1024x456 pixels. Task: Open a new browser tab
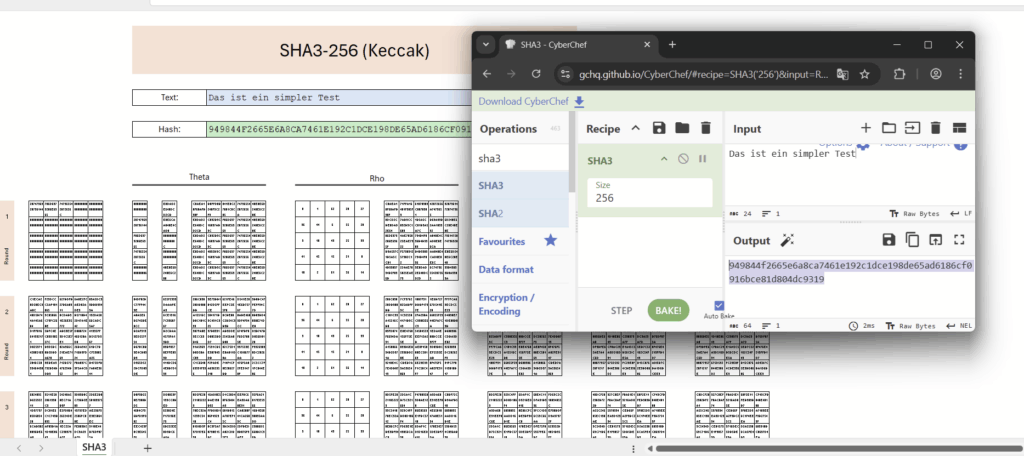[x=672, y=44]
